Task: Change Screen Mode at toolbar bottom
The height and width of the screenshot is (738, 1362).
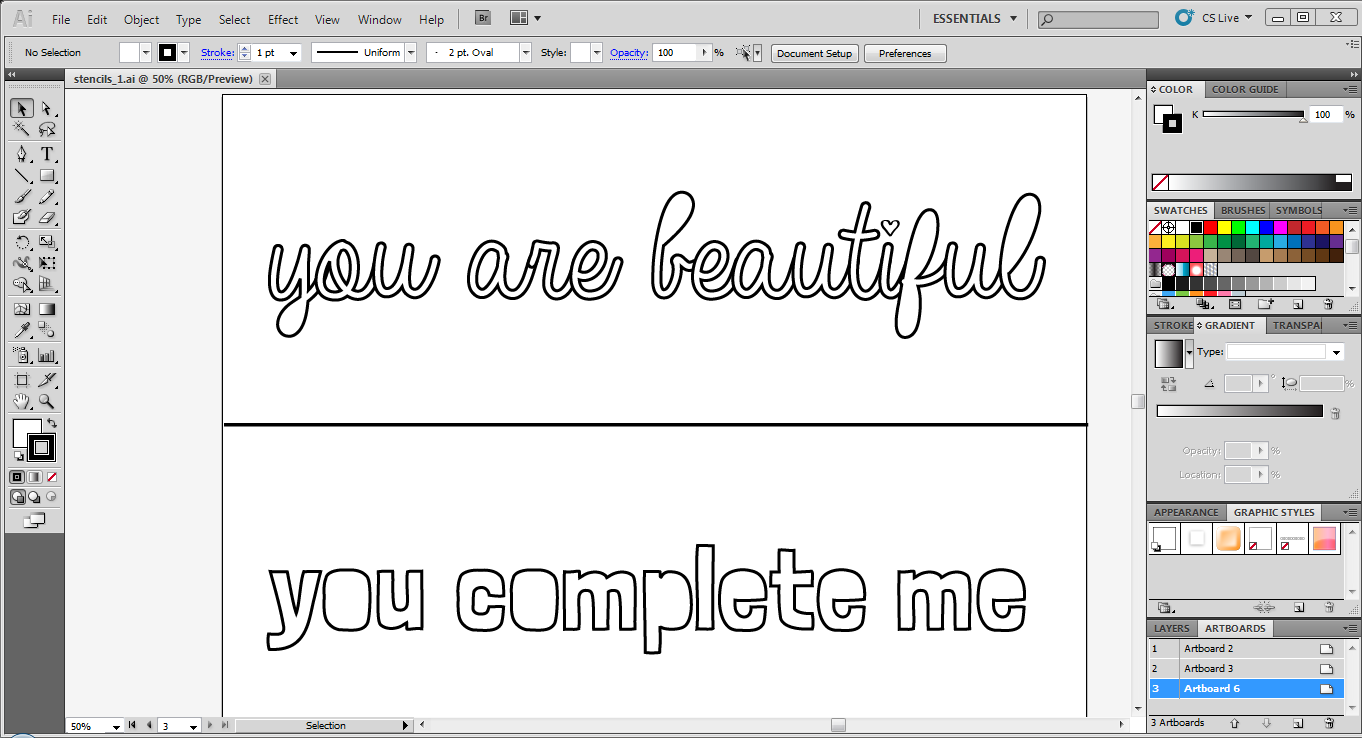Action: click(34, 520)
